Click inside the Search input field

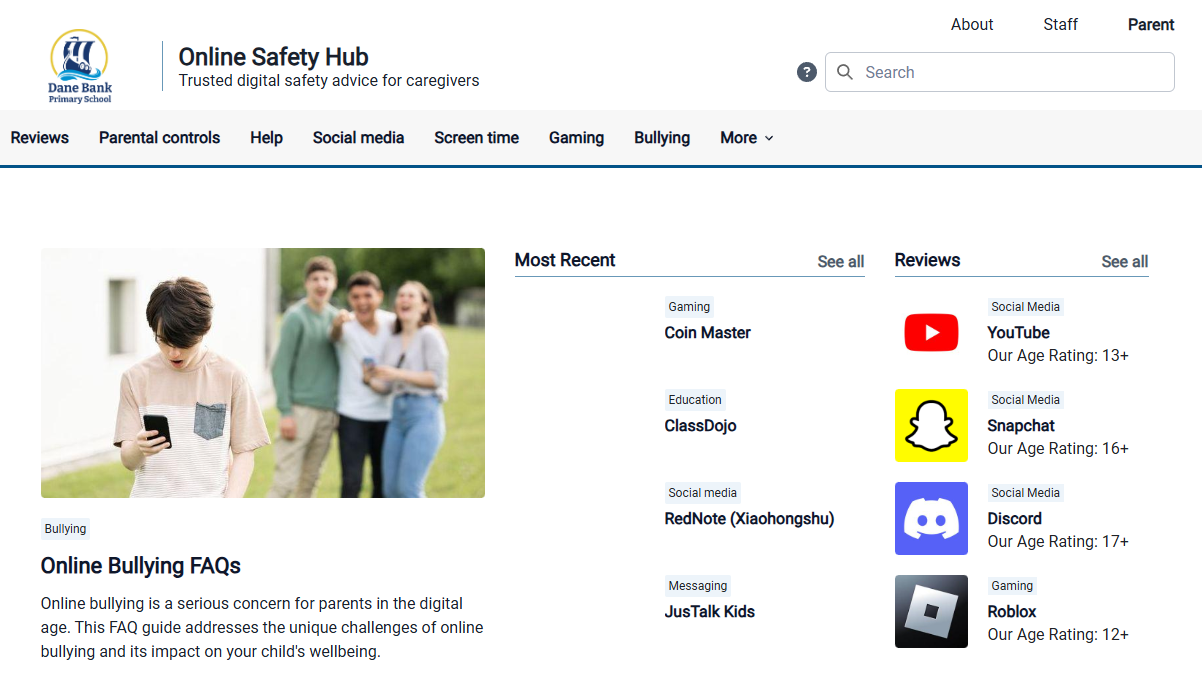point(1010,72)
